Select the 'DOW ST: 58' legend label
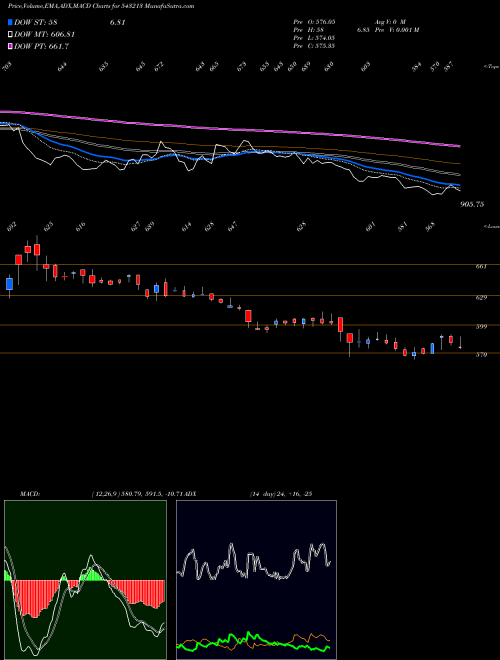 [36, 23]
